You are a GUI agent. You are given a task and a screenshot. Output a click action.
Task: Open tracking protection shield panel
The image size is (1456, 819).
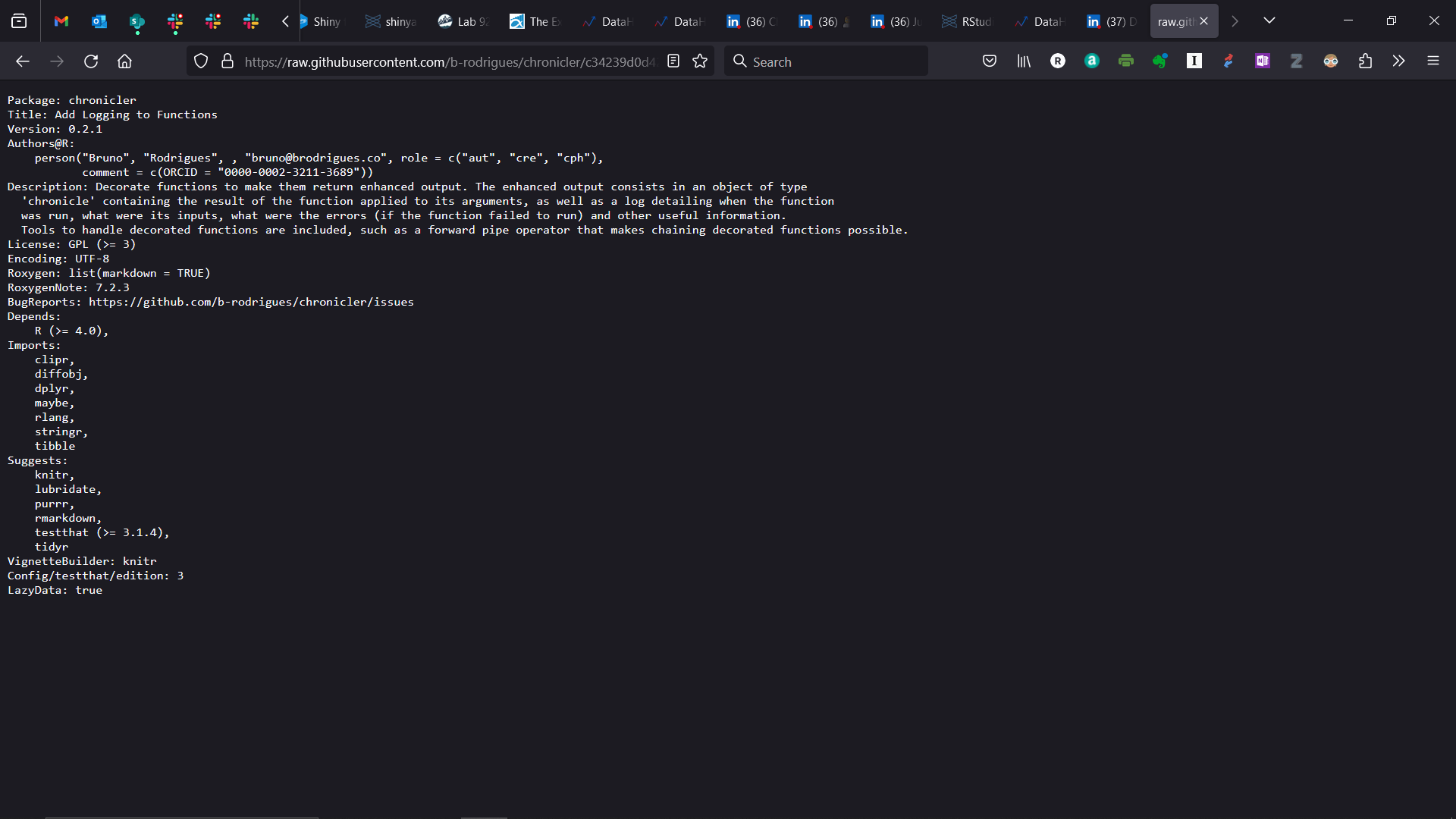[201, 61]
